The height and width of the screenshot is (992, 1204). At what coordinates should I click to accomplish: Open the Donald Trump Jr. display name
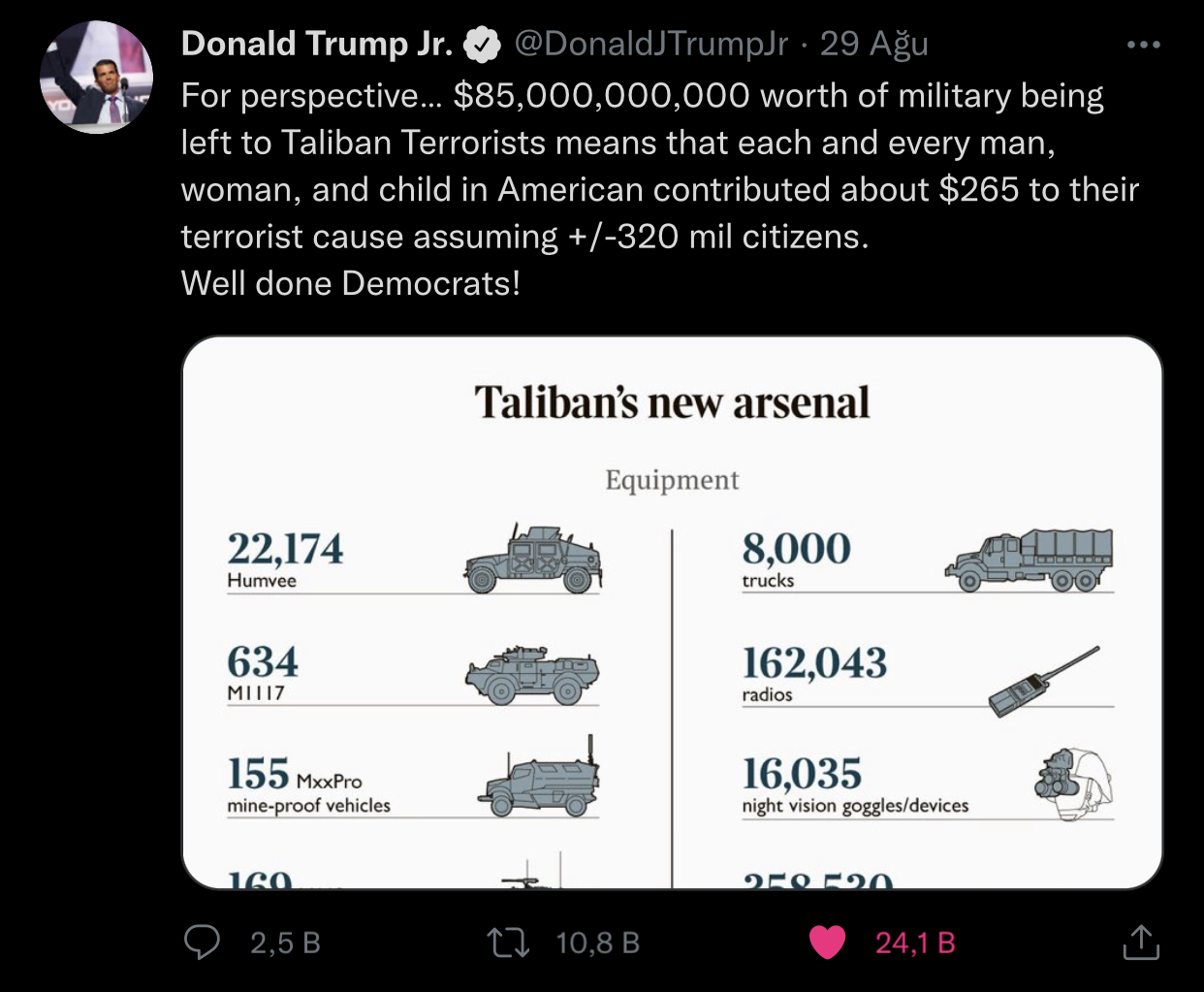point(316,44)
